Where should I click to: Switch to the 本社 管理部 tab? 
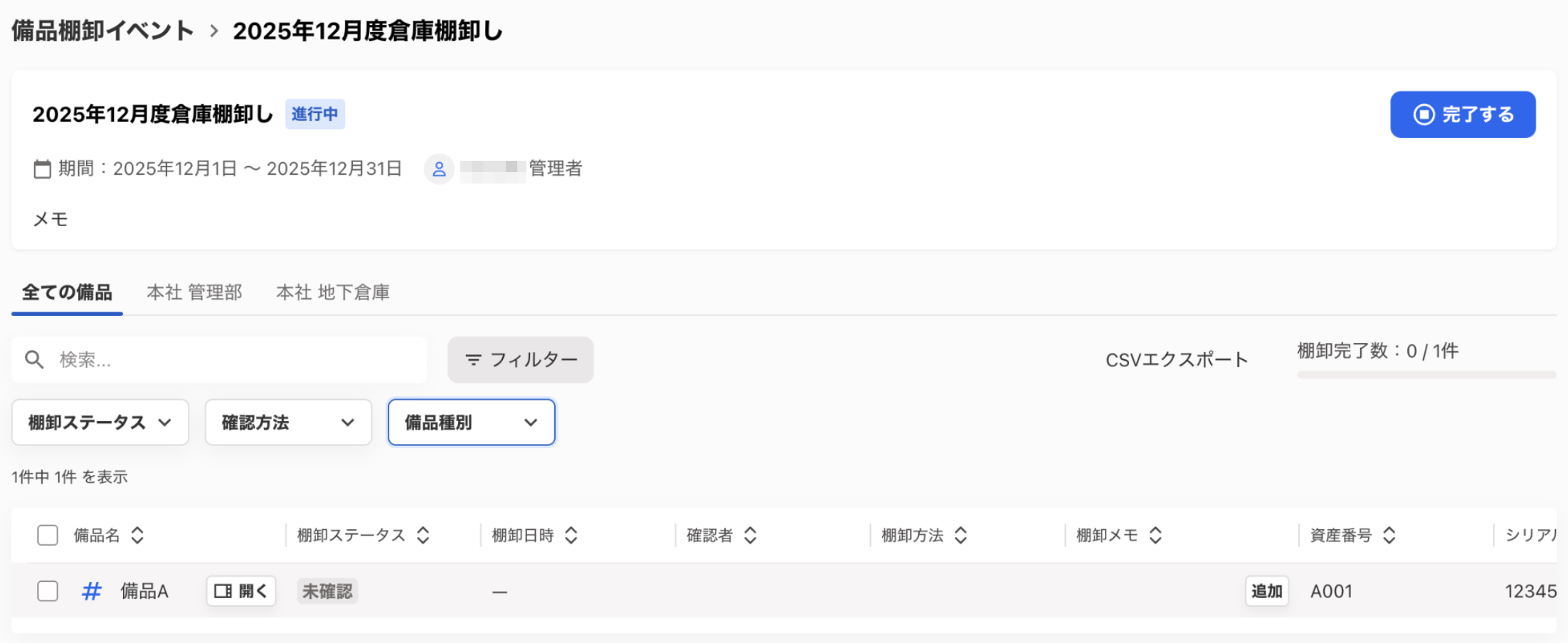(x=194, y=292)
